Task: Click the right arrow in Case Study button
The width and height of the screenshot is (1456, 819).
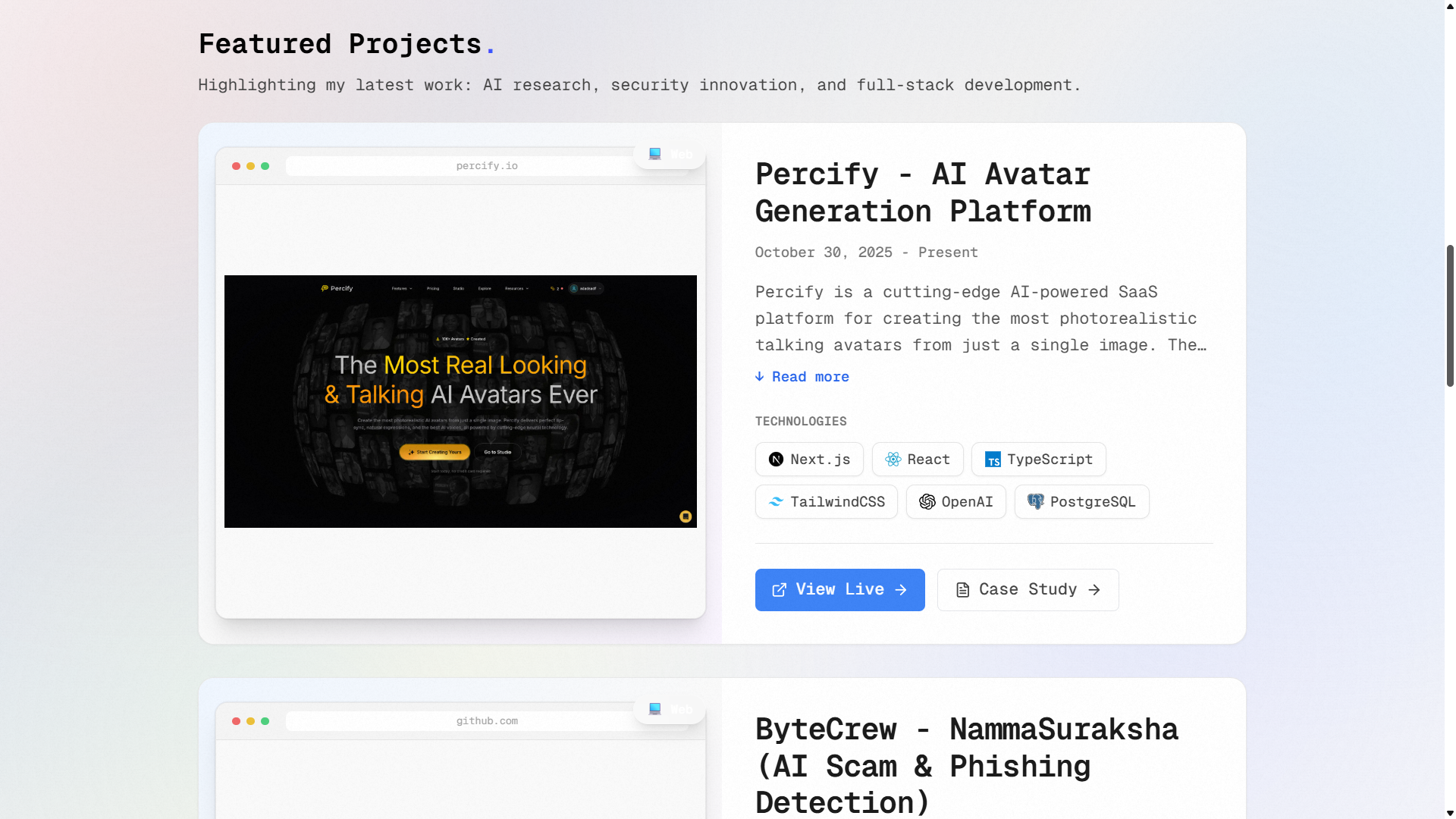Action: tap(1094, 590)
